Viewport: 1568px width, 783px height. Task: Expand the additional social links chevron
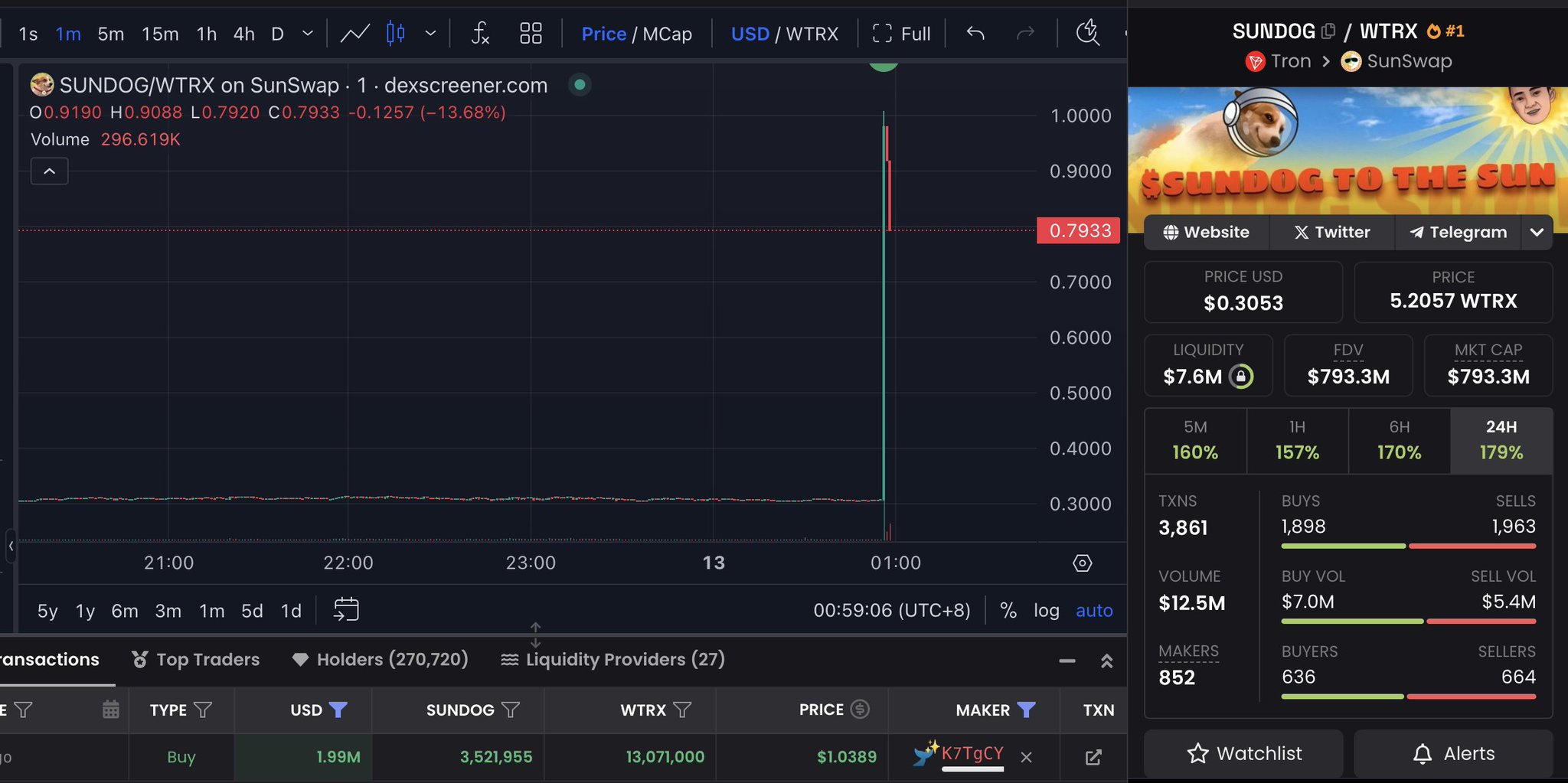click(1536, 233)
